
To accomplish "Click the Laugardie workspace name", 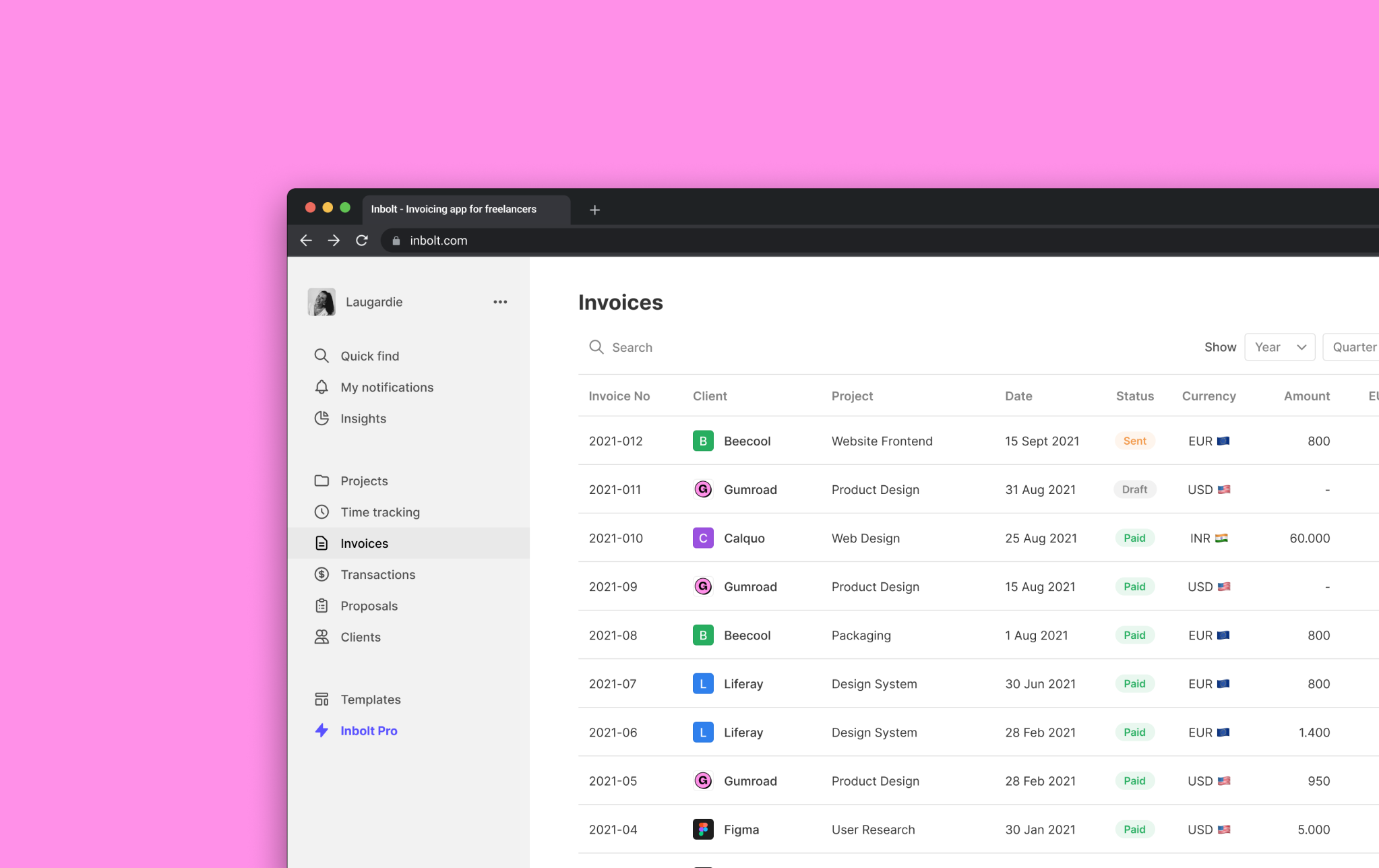I will click(374, 302).
